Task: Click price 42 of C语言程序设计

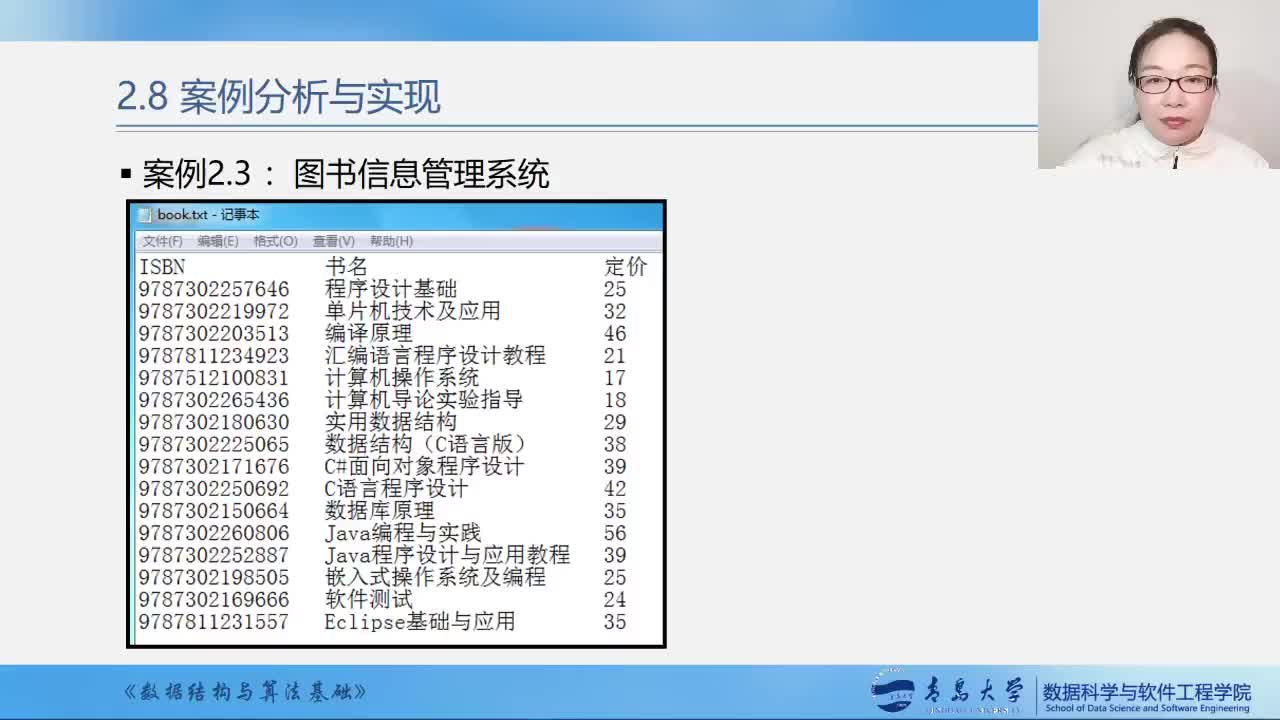Action: [x=615, y=489]
